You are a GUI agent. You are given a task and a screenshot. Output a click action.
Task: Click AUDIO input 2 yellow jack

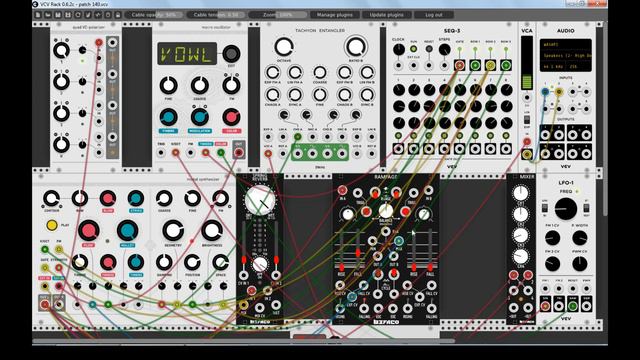[x=559, y=92]
